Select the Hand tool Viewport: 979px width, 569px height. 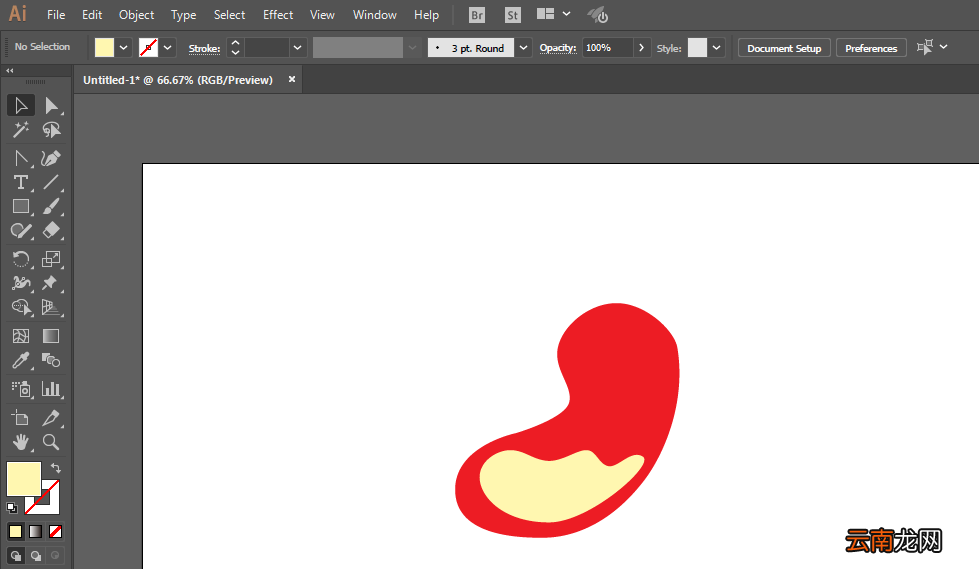(21, 442)
